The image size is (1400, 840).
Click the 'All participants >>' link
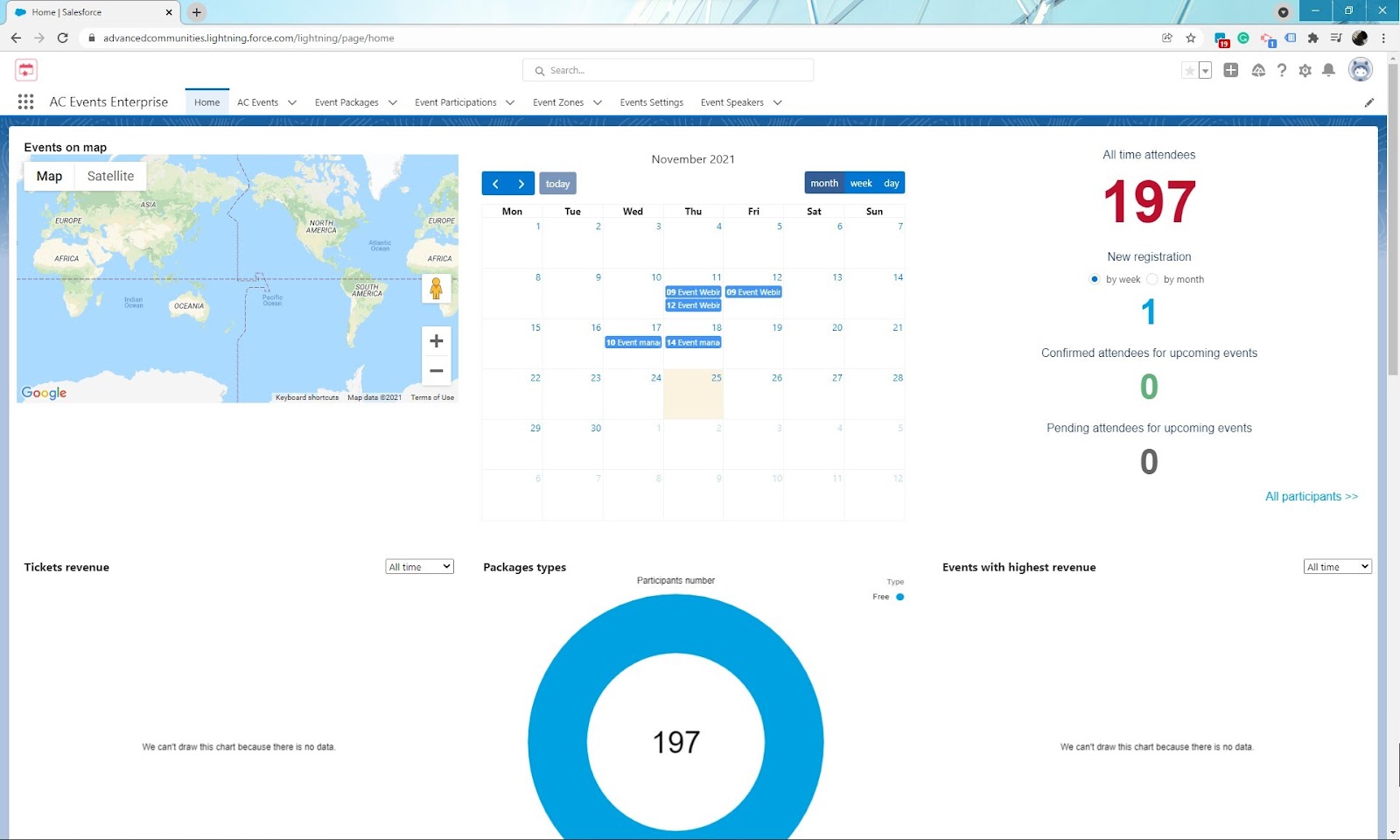tap(1312, 496)
